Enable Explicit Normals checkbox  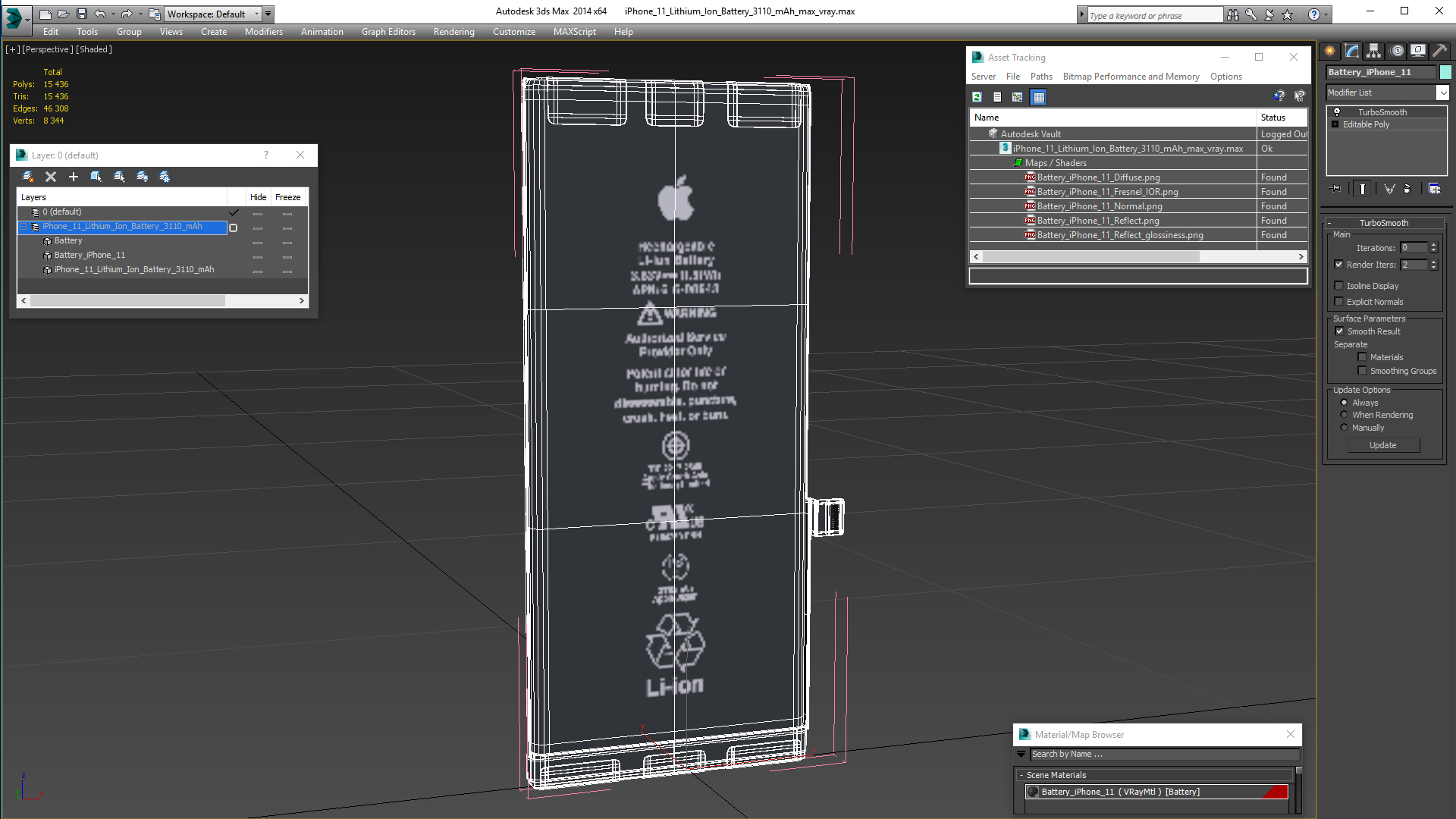tap(1339, 302)
